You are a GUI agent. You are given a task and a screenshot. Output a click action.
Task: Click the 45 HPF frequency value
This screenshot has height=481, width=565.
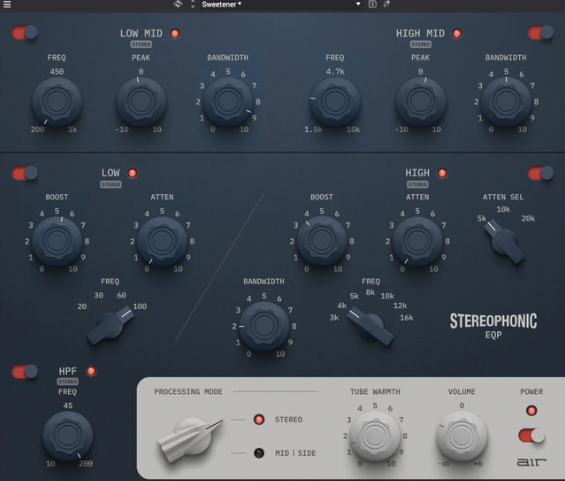pyautogui.click(x=68, y=406)
